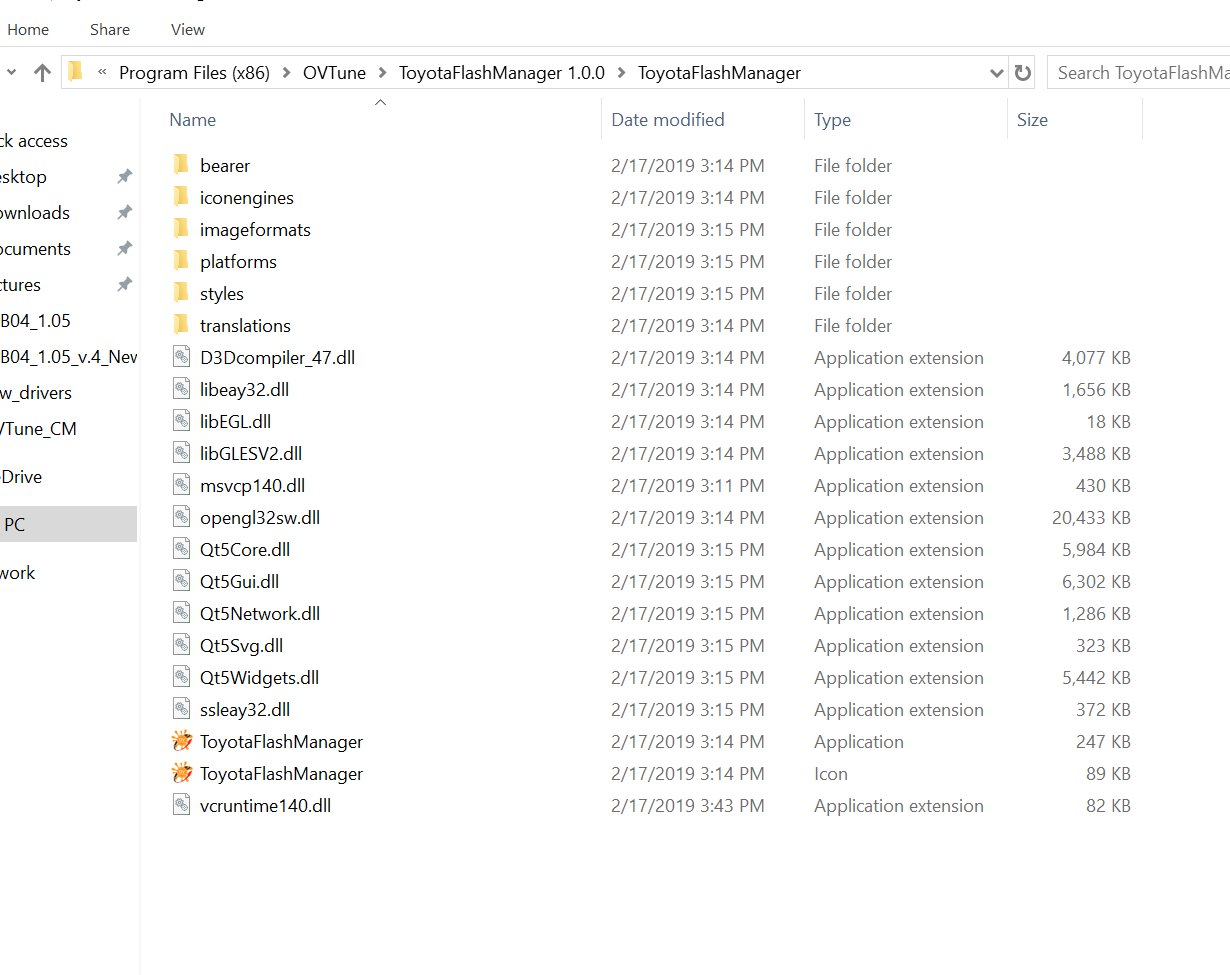Go to Program Files (x86) breadcrumb

pyautogui.click(x=194, y=72)
